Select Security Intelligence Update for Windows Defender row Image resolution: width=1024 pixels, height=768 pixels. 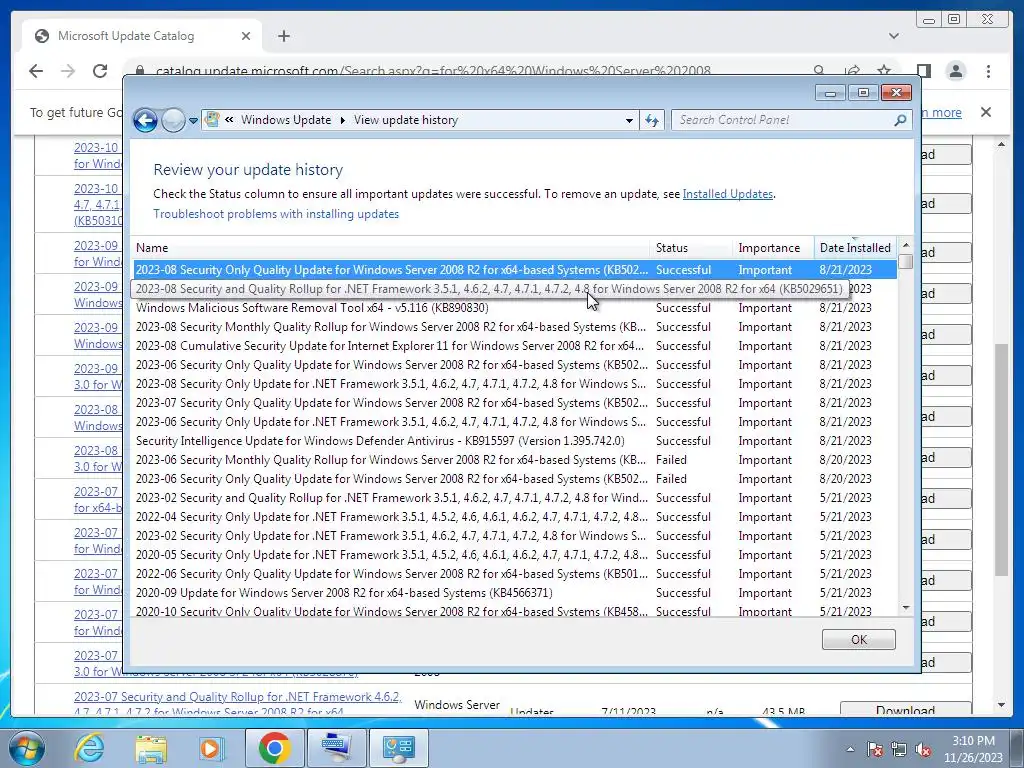tap(515, 441)
